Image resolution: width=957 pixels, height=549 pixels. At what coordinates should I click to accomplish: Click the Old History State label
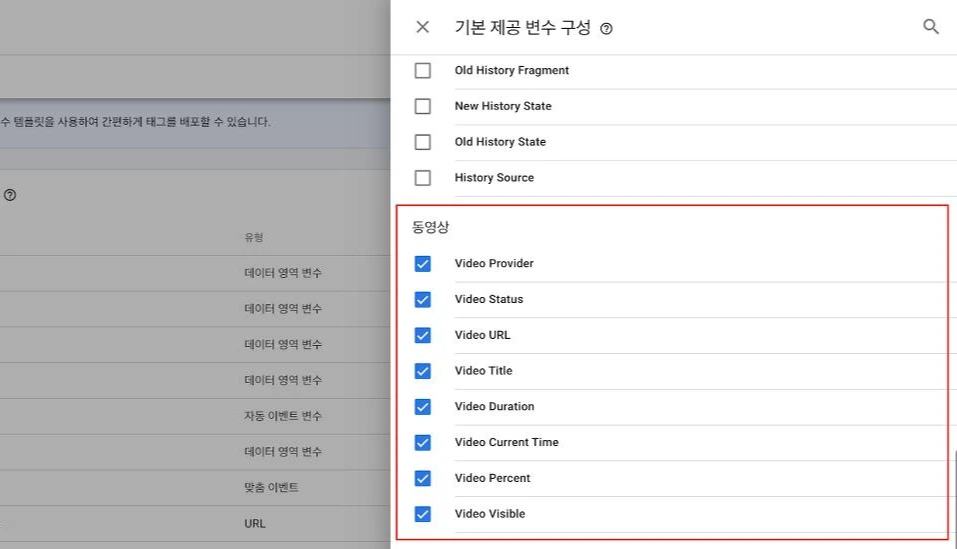click(500, 142)
